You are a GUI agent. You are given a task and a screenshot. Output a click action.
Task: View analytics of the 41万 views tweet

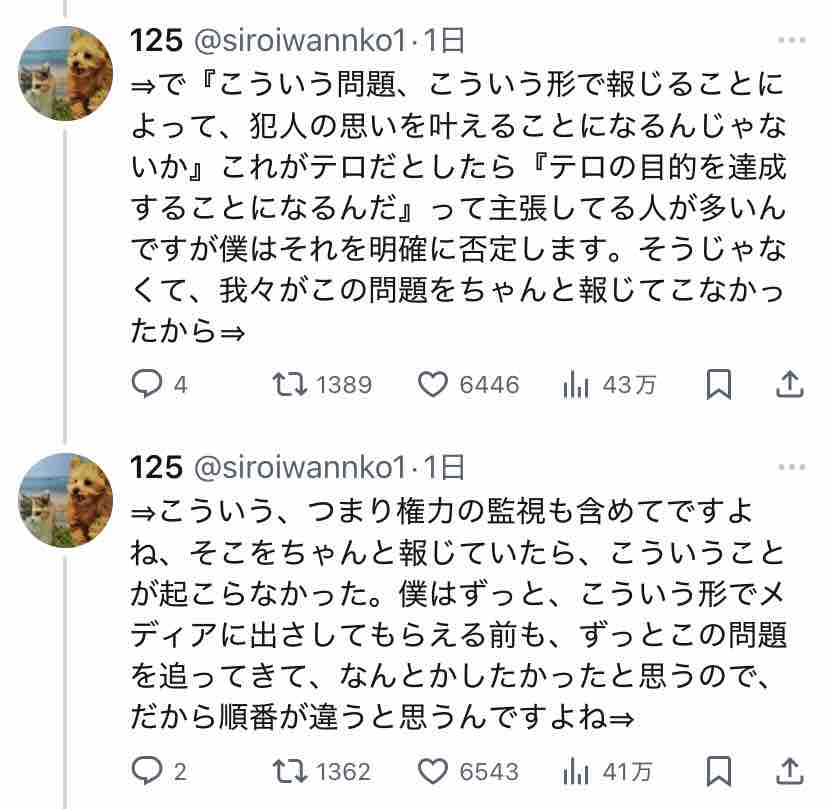pyautogui.click(x=578, y=771)
